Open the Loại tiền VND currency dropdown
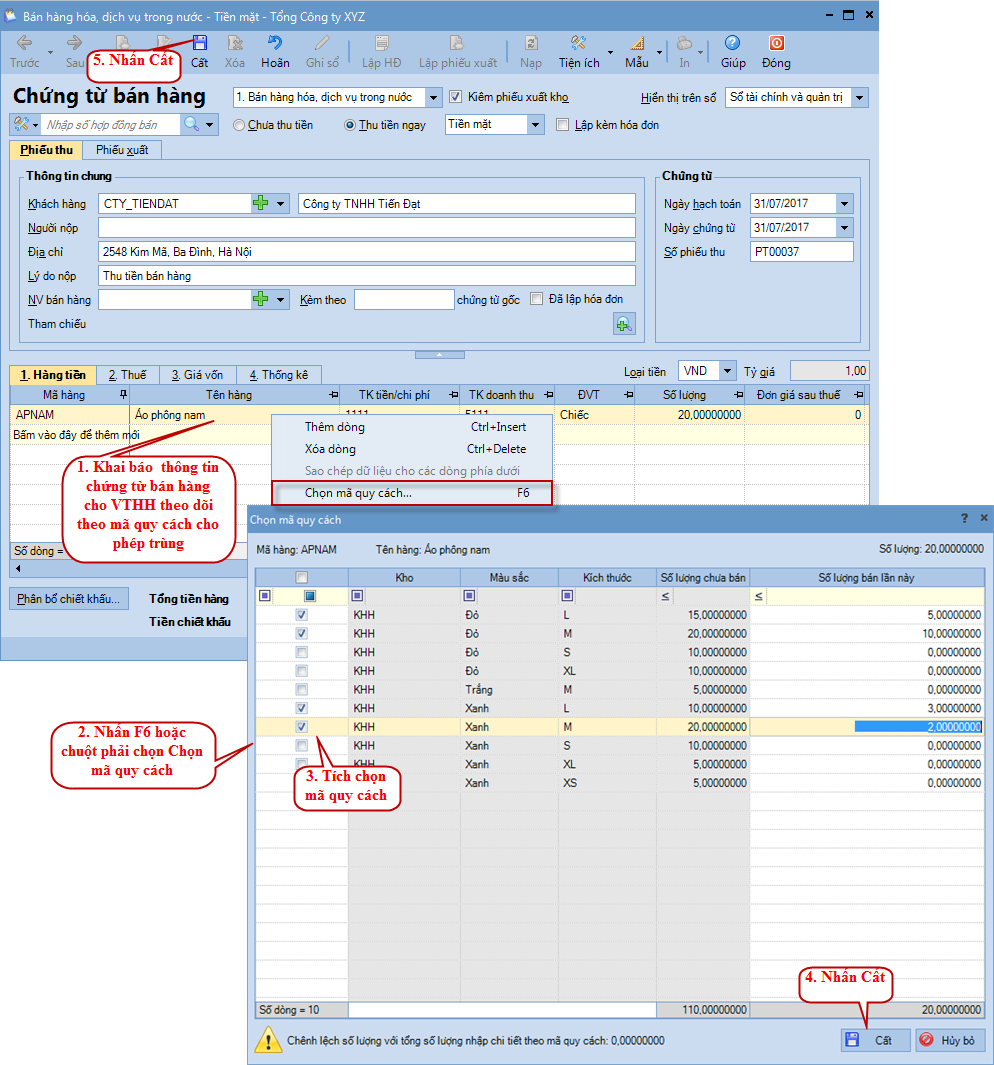This screenshot has width=994, height=1065. click(x=727, y=371)
